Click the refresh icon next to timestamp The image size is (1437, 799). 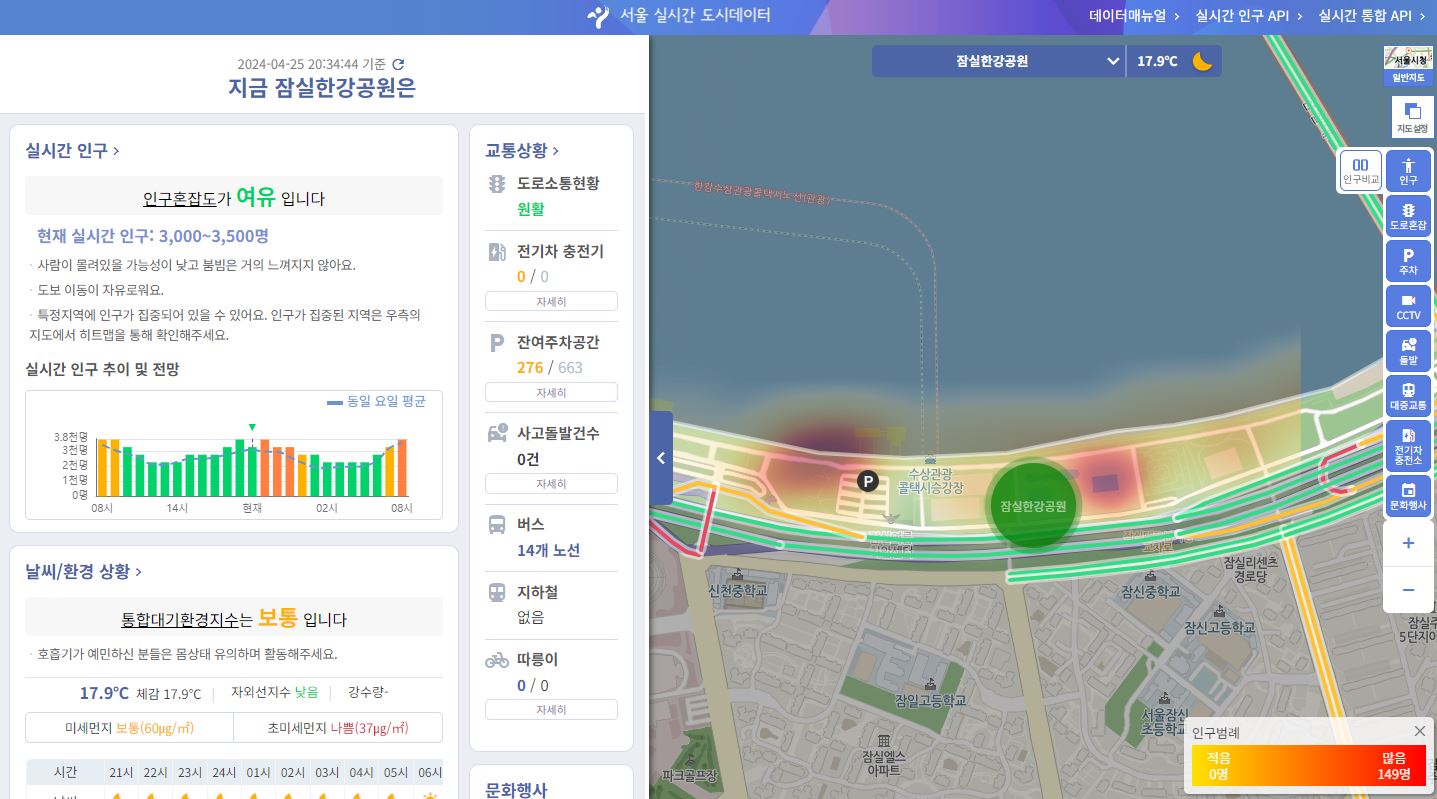click(x=398, y=64)
